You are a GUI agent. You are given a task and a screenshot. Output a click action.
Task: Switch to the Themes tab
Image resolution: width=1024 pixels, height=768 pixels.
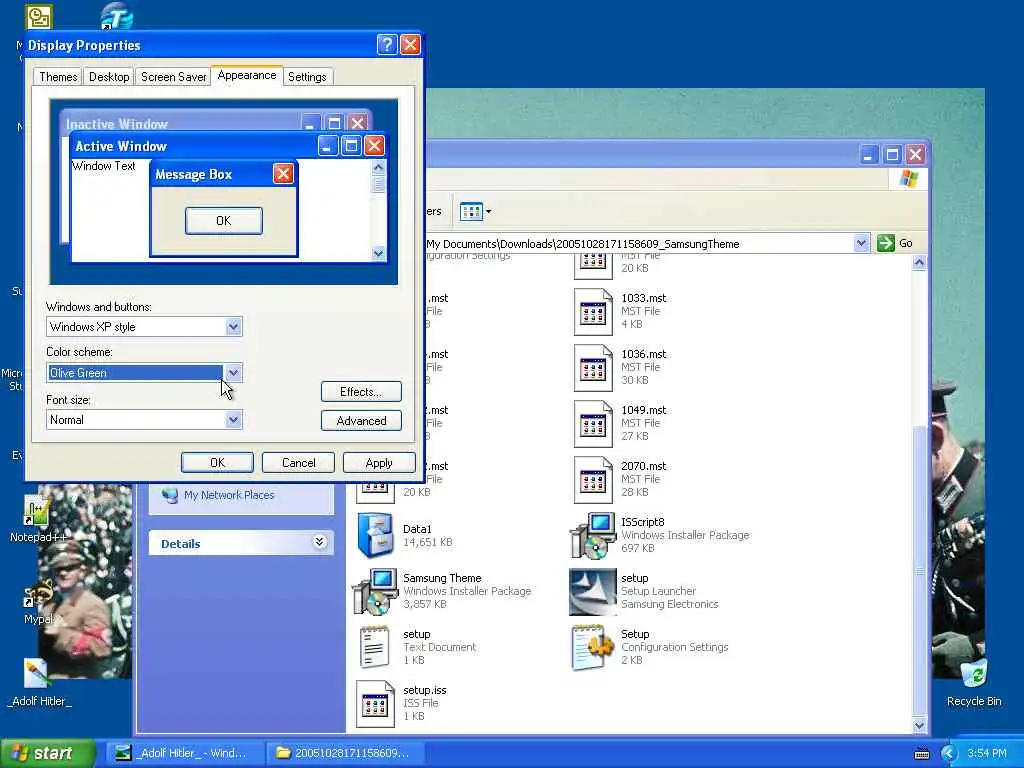coord(58,77)
